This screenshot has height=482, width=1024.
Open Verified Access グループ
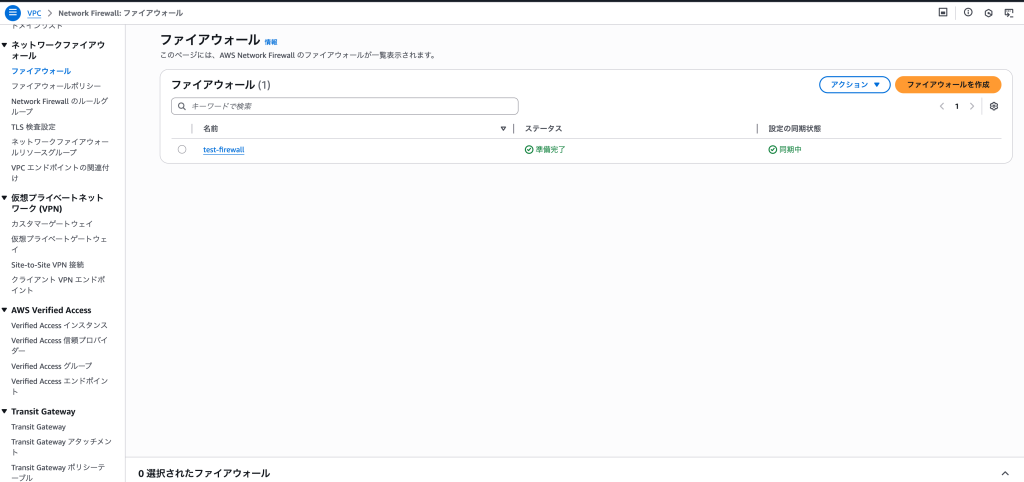[x=52, y=366]
